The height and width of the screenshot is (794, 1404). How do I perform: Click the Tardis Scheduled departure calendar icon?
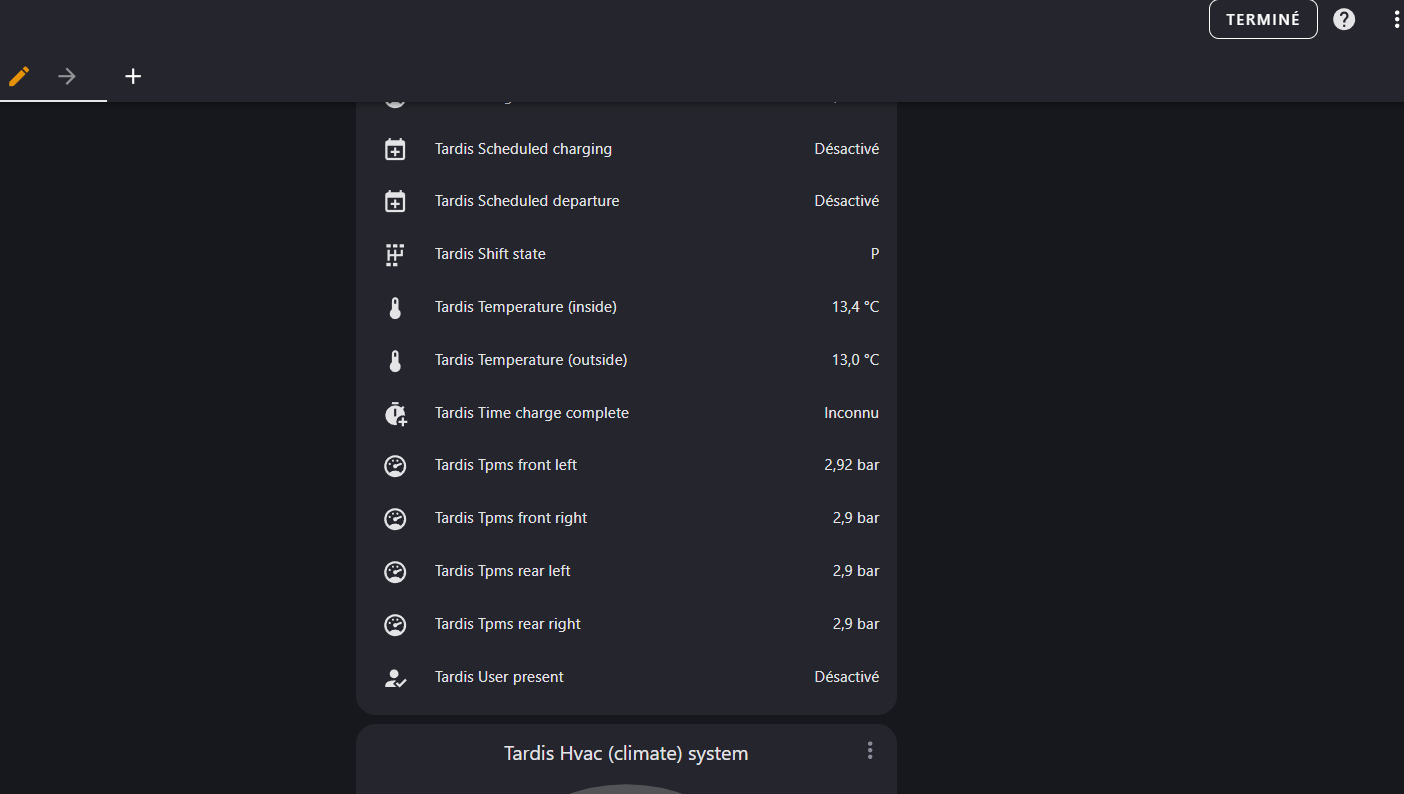click(x=395, y=201)
